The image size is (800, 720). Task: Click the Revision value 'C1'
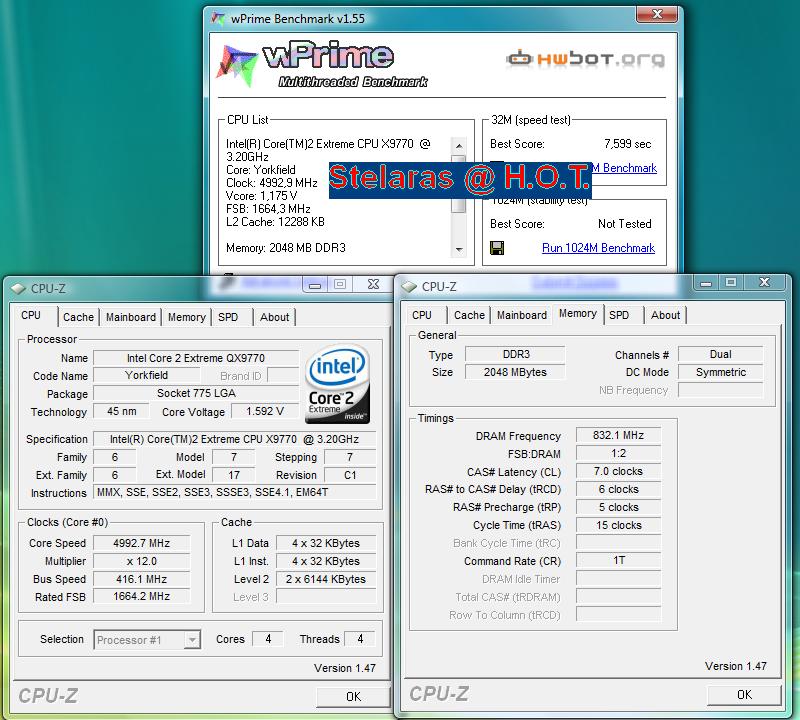(350, 475)
